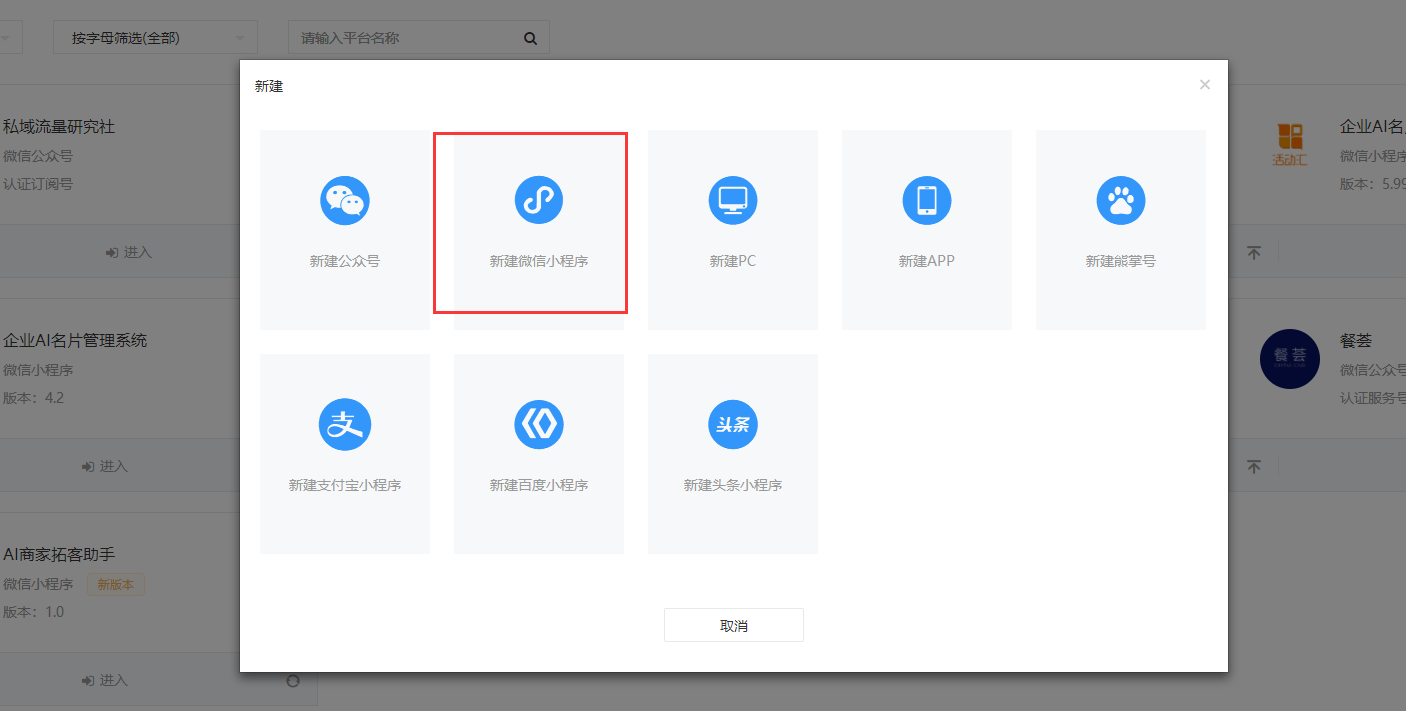The image size is (1406, 711).
Task: Click the 头条 Toutiao icon
Action: [733, 424]
